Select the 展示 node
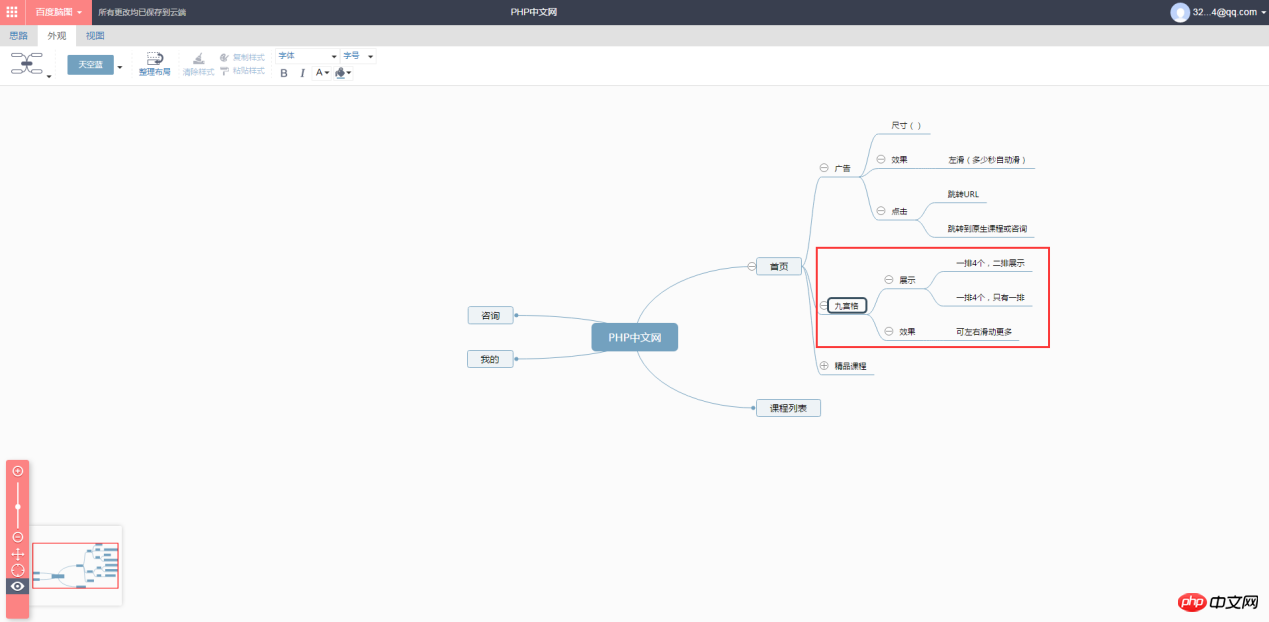1269x622 pixels. tap(907, 280)
